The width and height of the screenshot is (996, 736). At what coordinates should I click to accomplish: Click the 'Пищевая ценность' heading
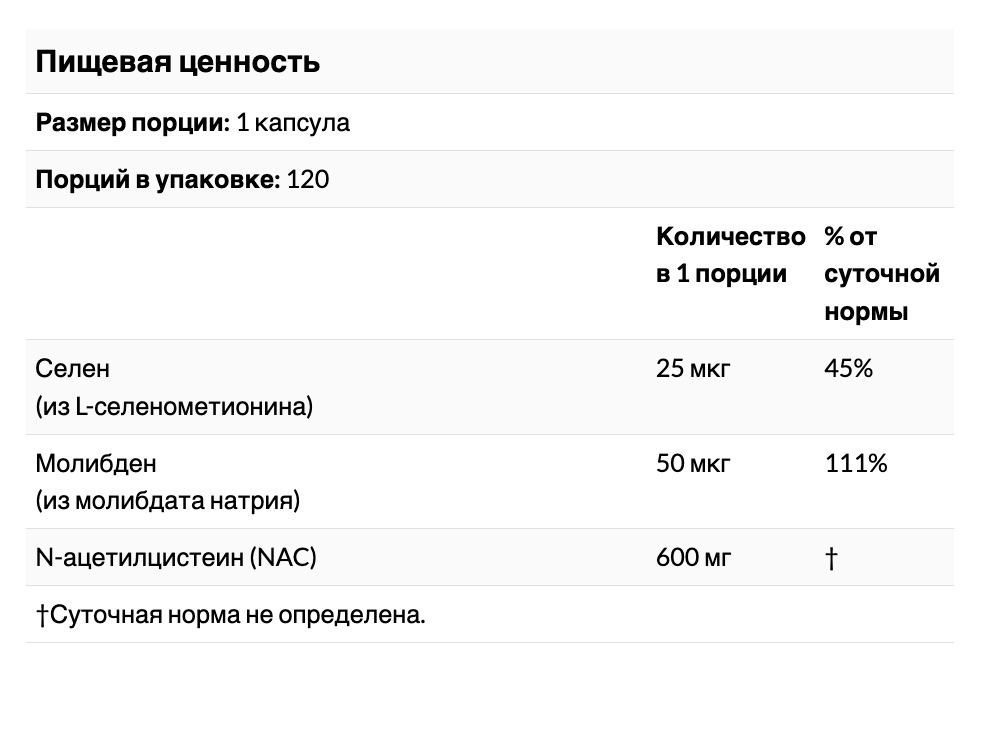[177, 62]
